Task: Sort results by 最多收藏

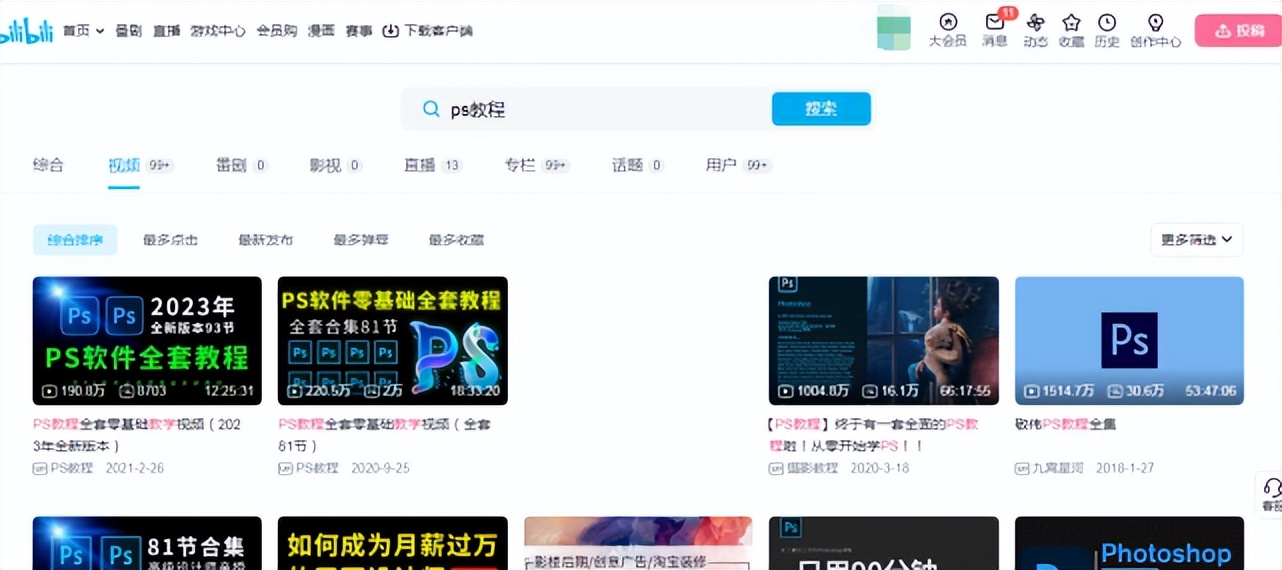Action: tap(456, 240)
